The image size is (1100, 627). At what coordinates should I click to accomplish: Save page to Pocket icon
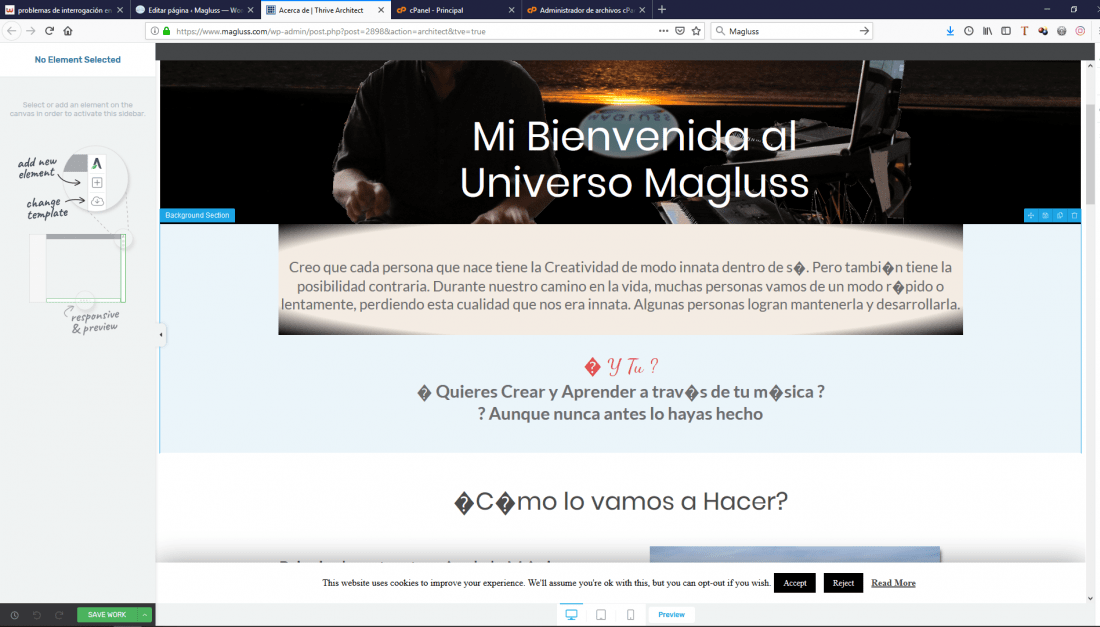tap(680, 31)
